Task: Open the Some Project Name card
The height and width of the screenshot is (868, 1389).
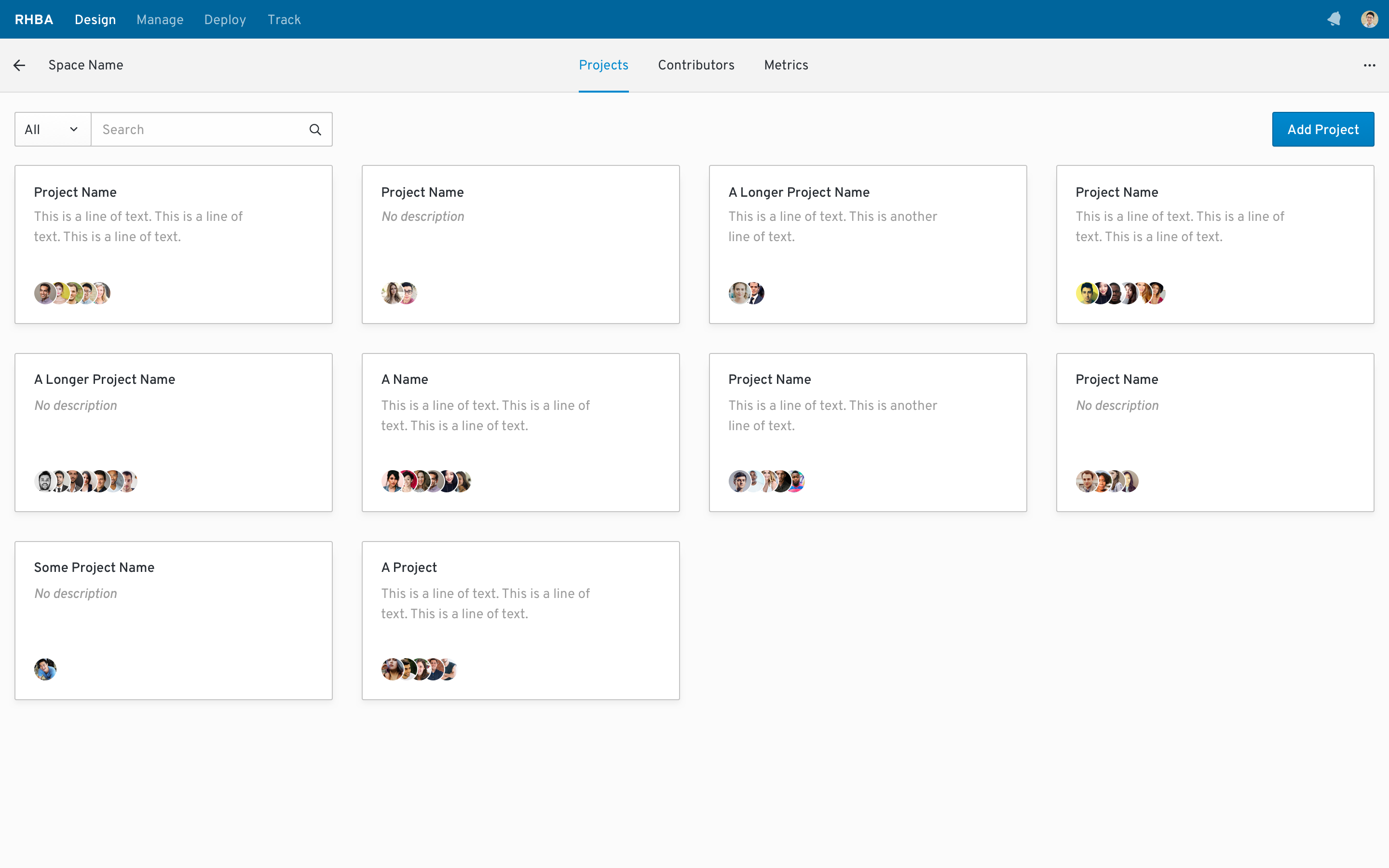Action: click(x=173, y=620)
